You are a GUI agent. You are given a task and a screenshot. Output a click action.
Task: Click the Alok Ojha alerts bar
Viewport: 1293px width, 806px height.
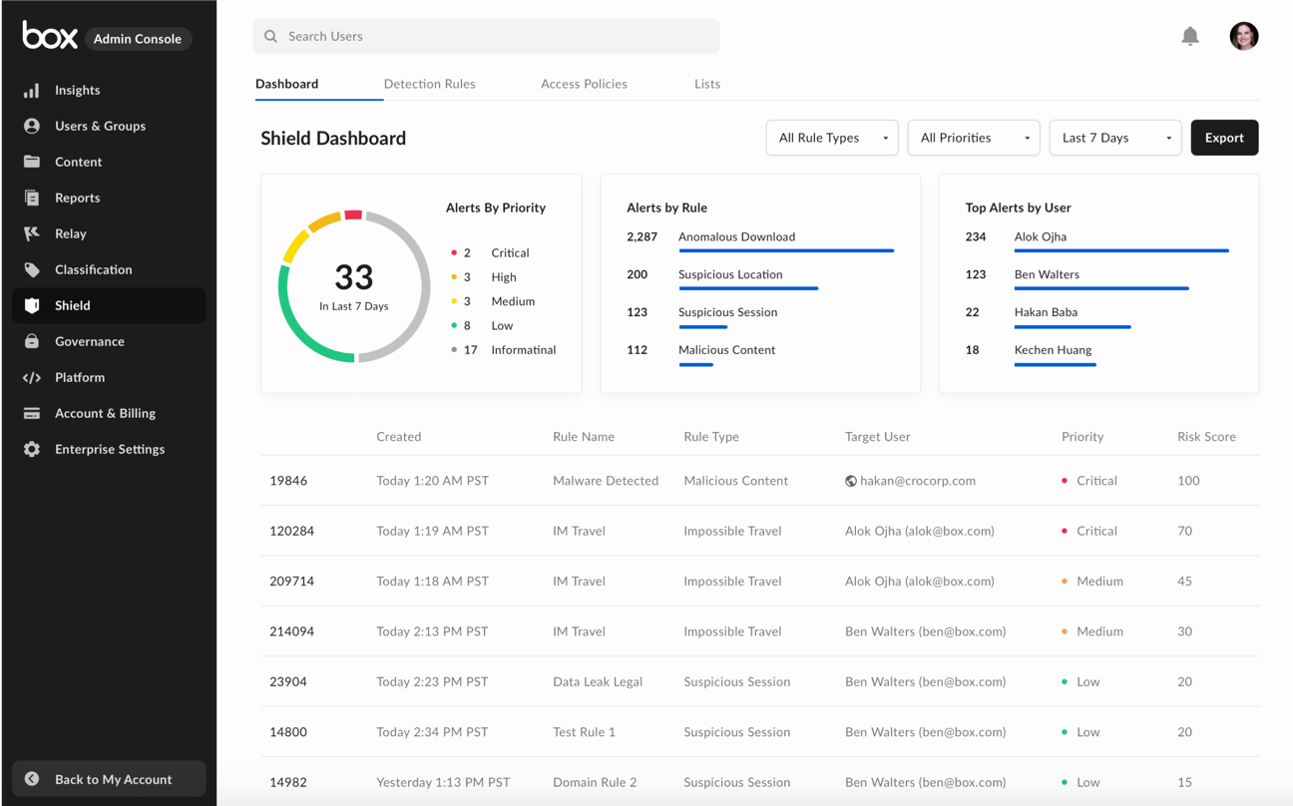1121,251
